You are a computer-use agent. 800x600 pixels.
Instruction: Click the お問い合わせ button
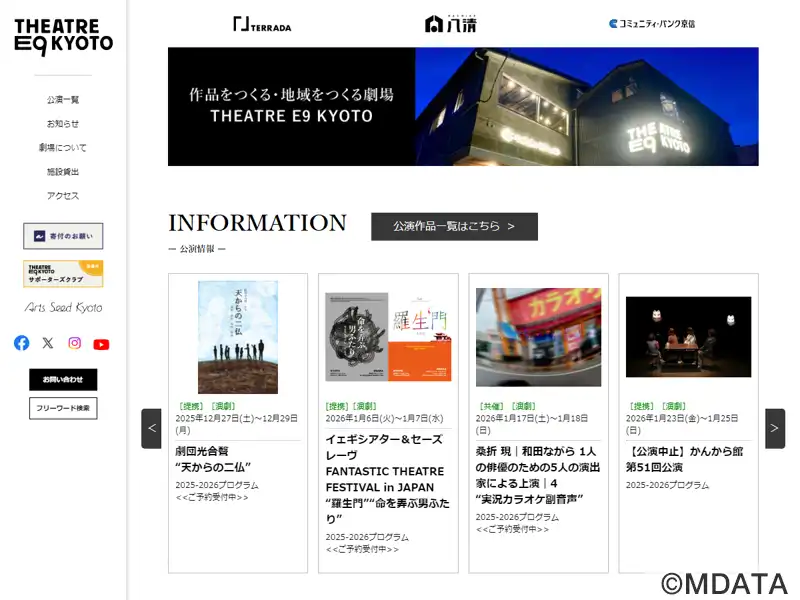pos(63,380)
